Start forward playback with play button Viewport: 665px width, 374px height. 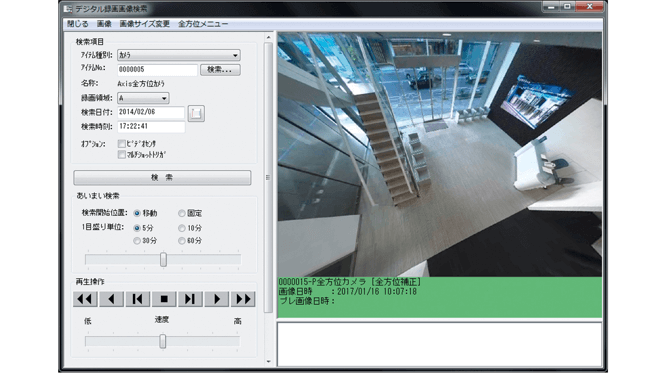coord(216,299)
